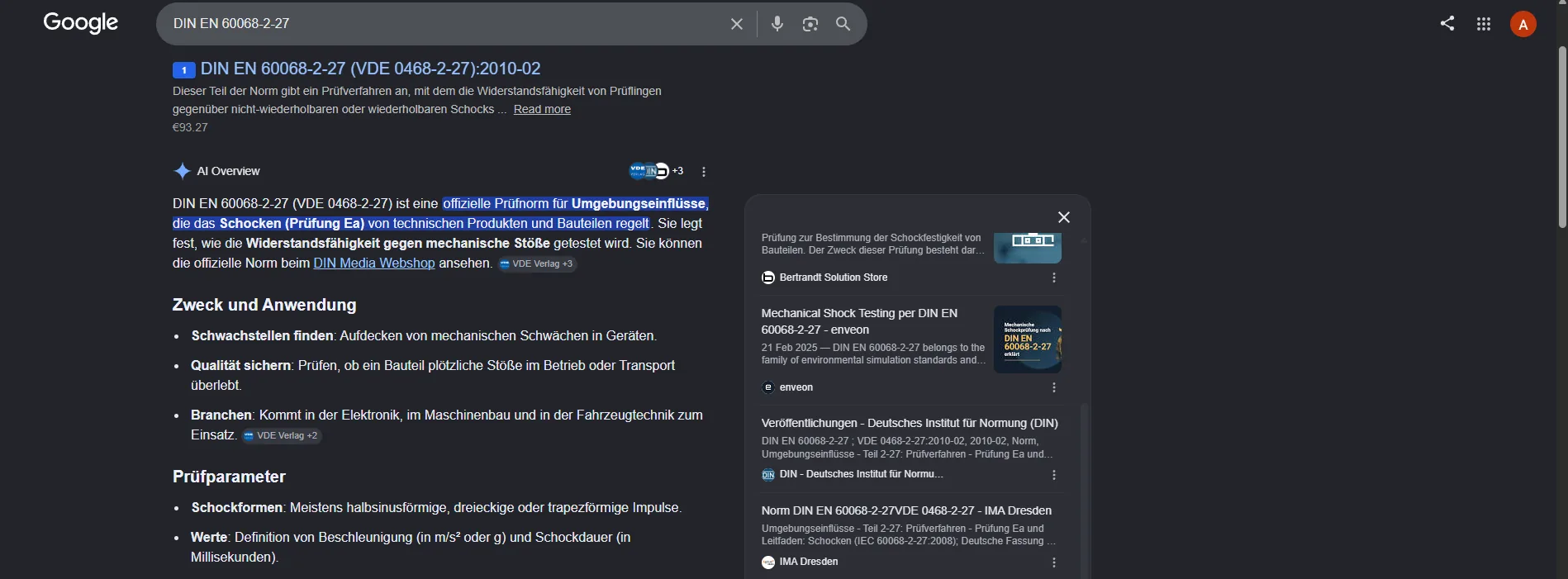This screenshot has width=1568, height=579.
Task: Open Mechanical Shock Testing enveon article
Action: pyautogui.click(x=859, y=321)
